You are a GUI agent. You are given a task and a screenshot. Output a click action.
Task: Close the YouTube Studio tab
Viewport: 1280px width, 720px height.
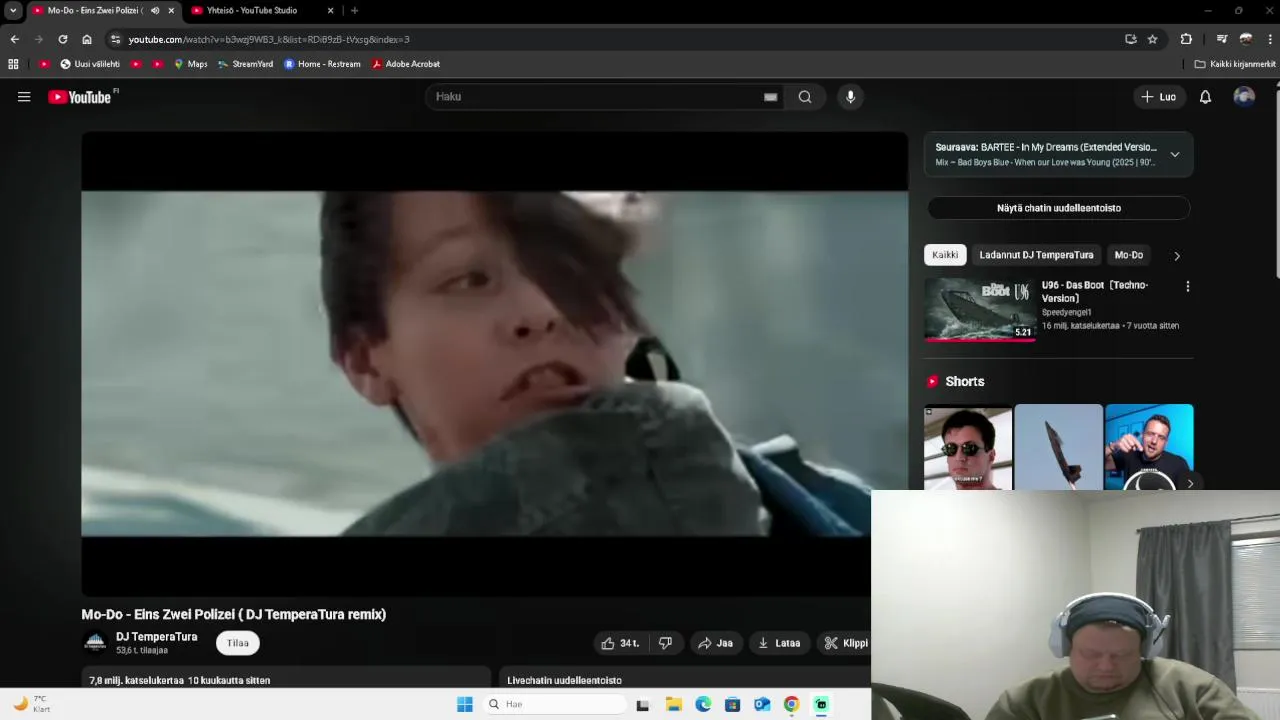[x=330, y=11]
